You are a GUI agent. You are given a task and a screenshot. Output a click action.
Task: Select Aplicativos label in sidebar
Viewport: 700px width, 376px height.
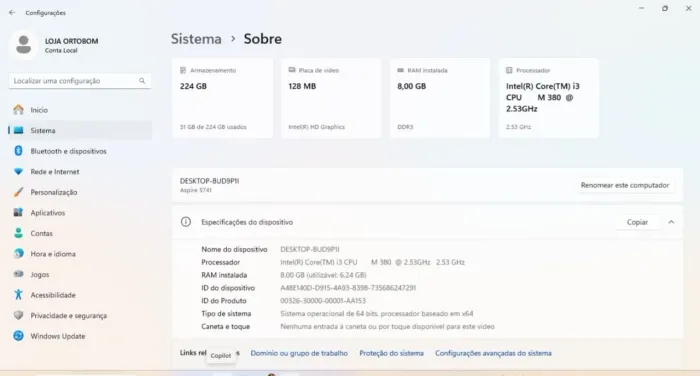tap(48, 213)
